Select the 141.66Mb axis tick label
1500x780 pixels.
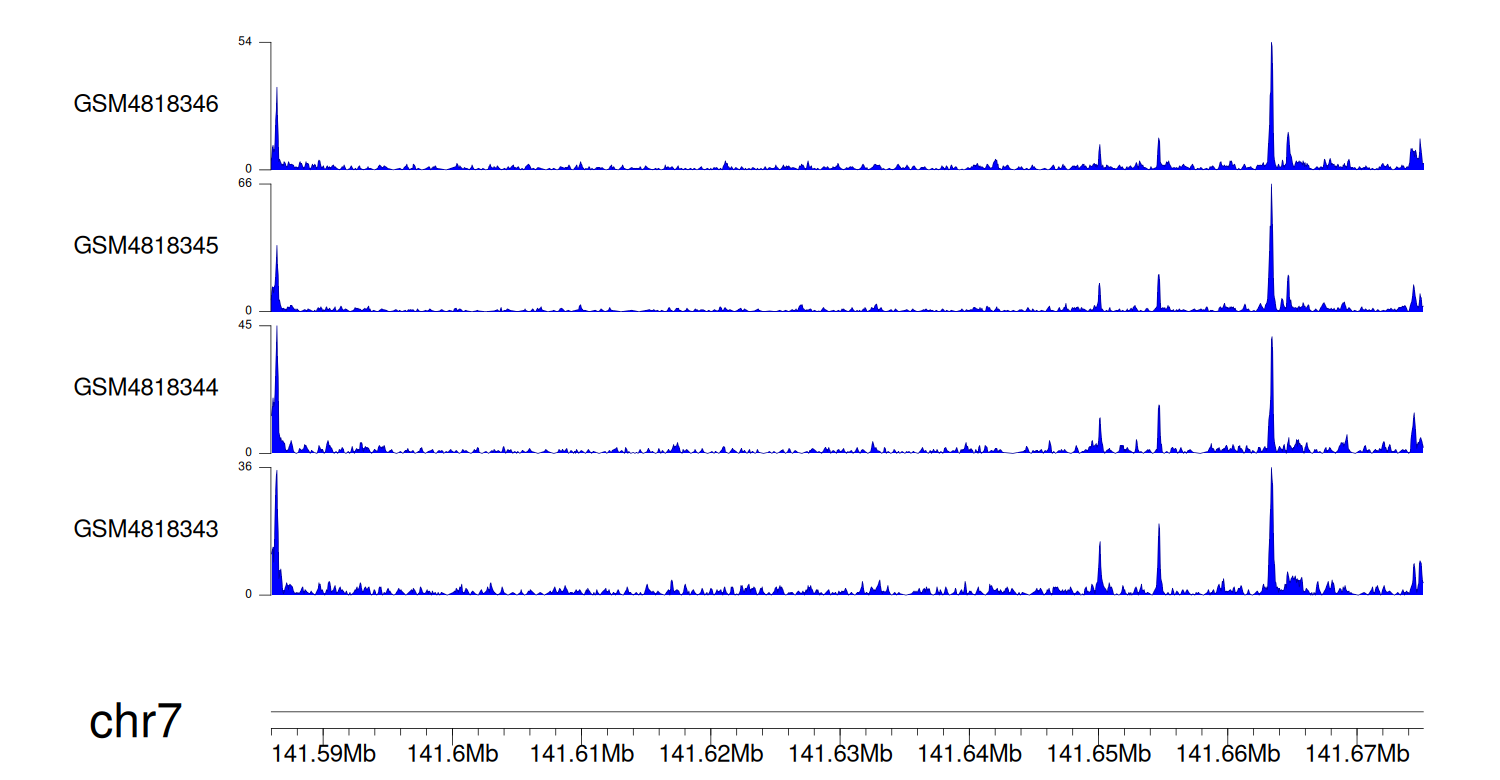pos(1227,753)
